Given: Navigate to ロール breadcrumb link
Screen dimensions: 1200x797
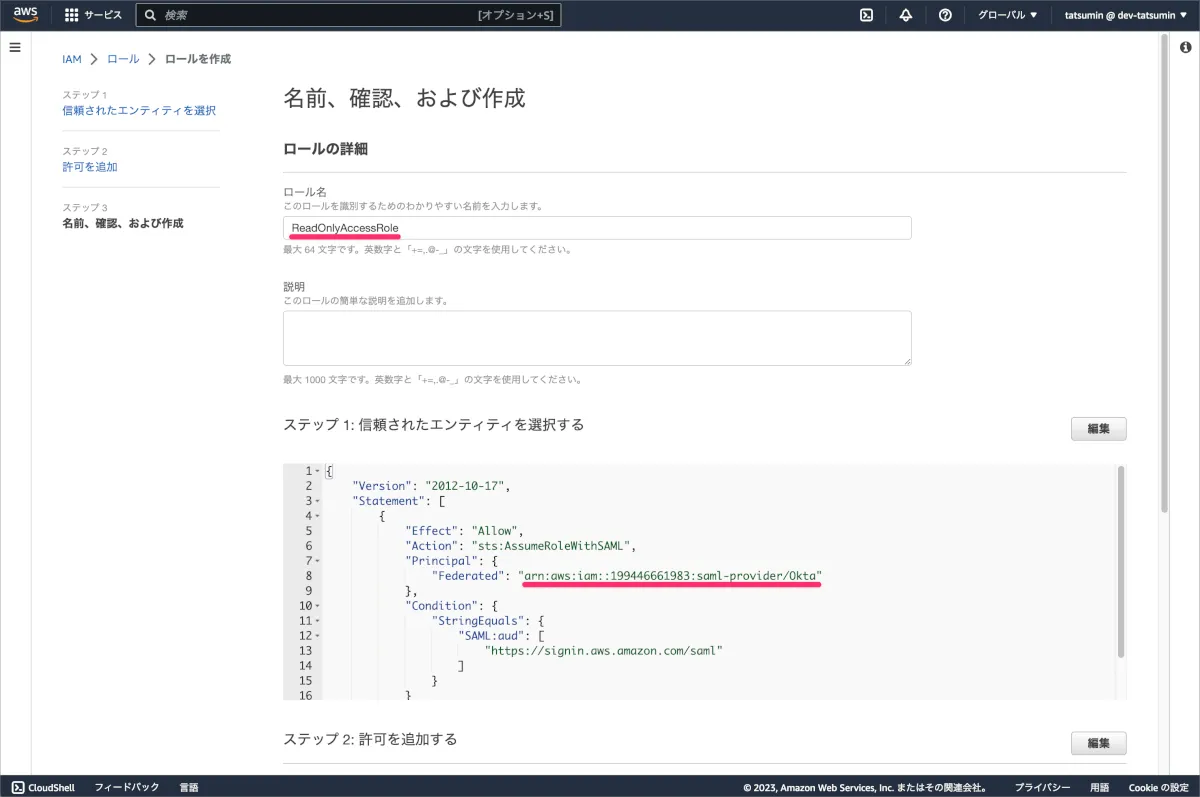Looking at the screenshot, I should point(123,59).
